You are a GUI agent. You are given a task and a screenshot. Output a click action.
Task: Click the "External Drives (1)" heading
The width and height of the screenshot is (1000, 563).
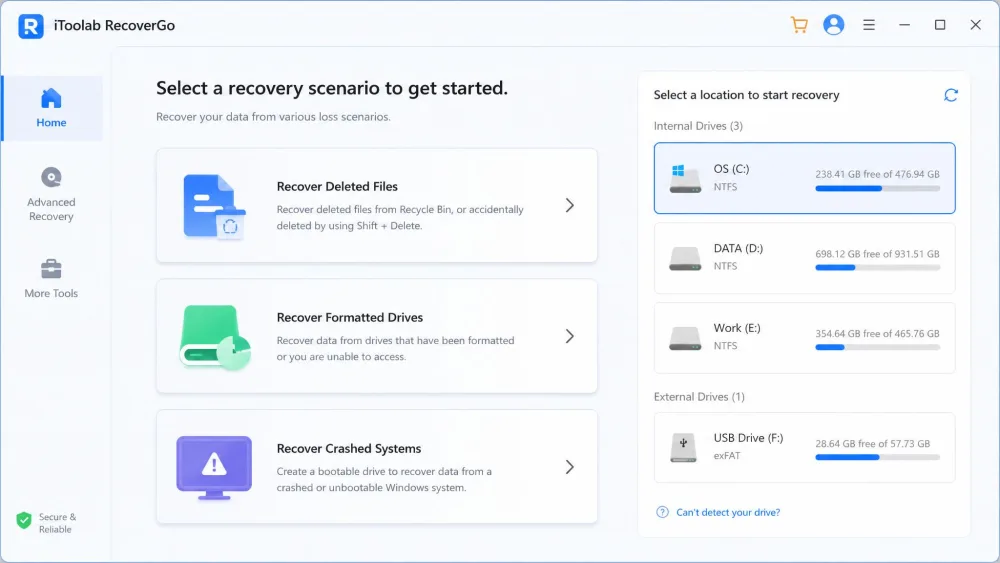coord(699,397)
